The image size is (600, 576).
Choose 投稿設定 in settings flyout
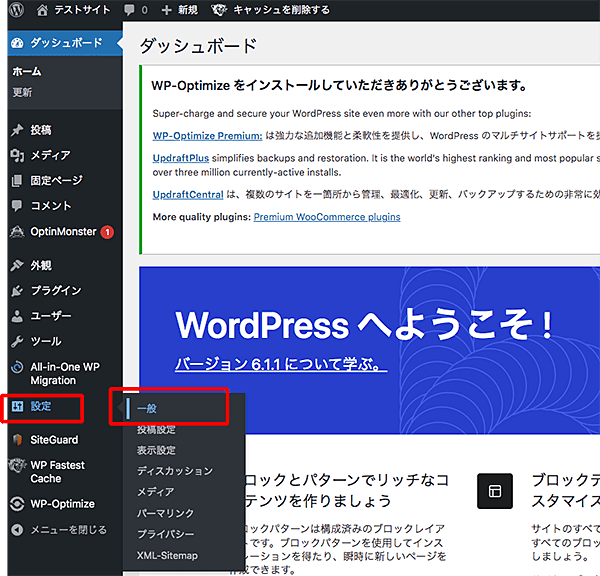coord(157,430)
